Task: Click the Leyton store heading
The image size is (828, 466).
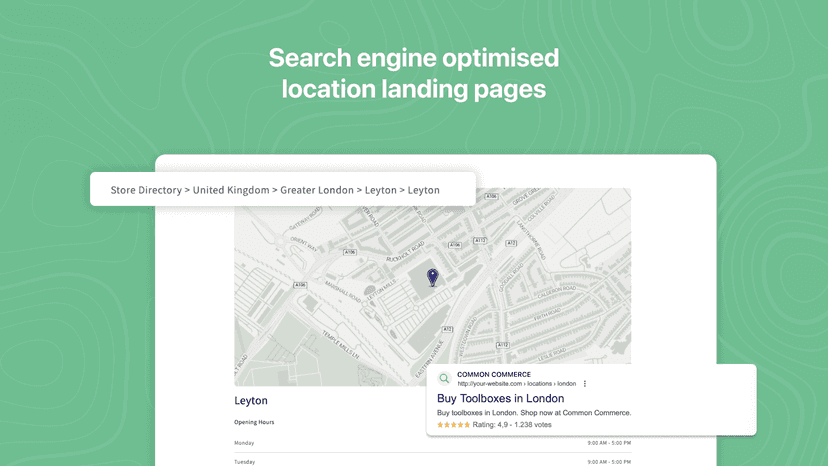Action: tap(251, 400)
